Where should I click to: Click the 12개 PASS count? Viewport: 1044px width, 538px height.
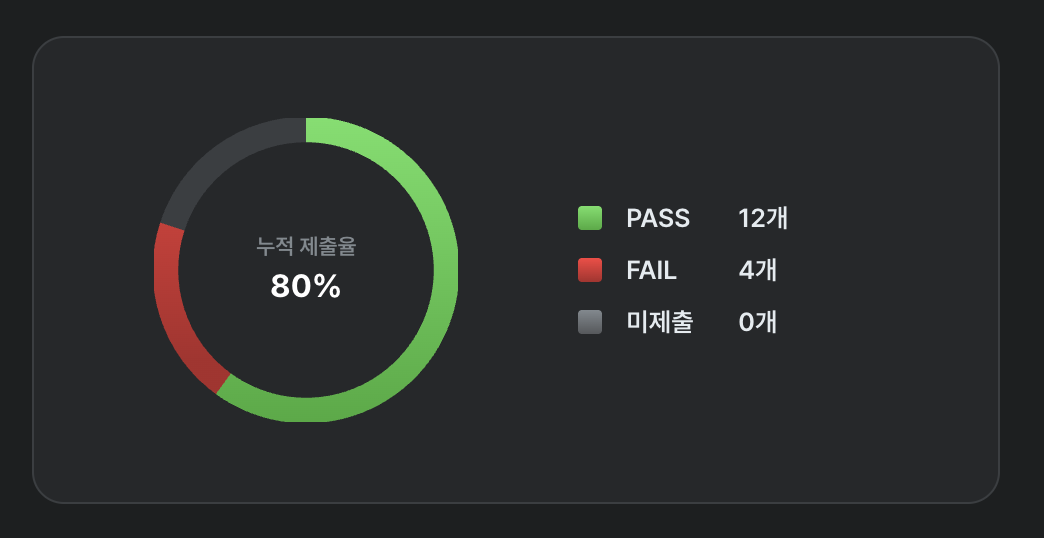[763, 218]
